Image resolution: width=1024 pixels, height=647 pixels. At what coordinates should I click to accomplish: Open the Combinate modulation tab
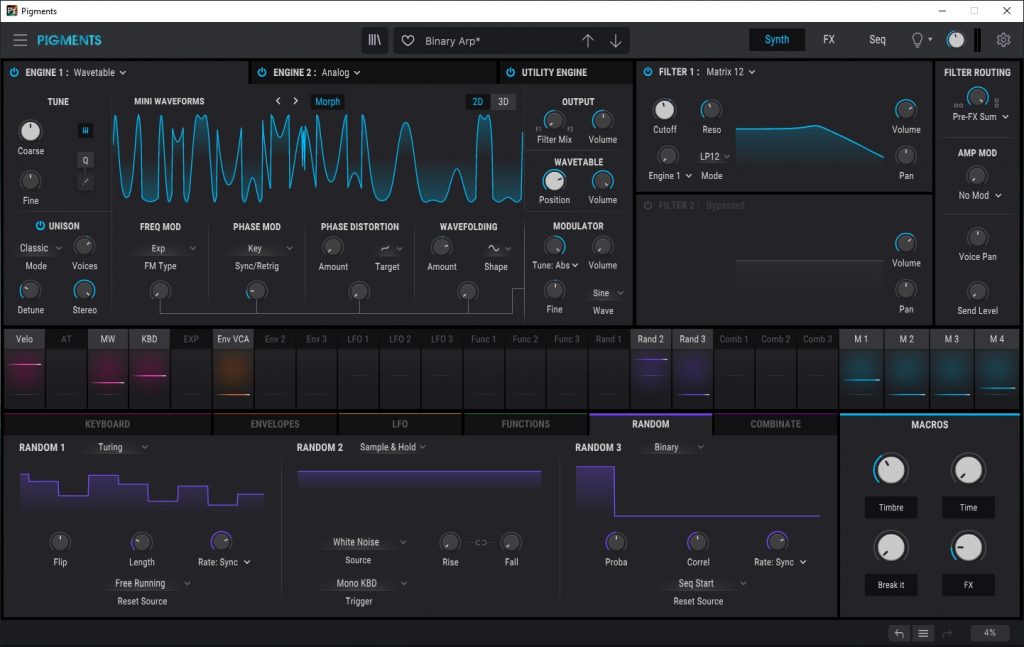(775, 424)
